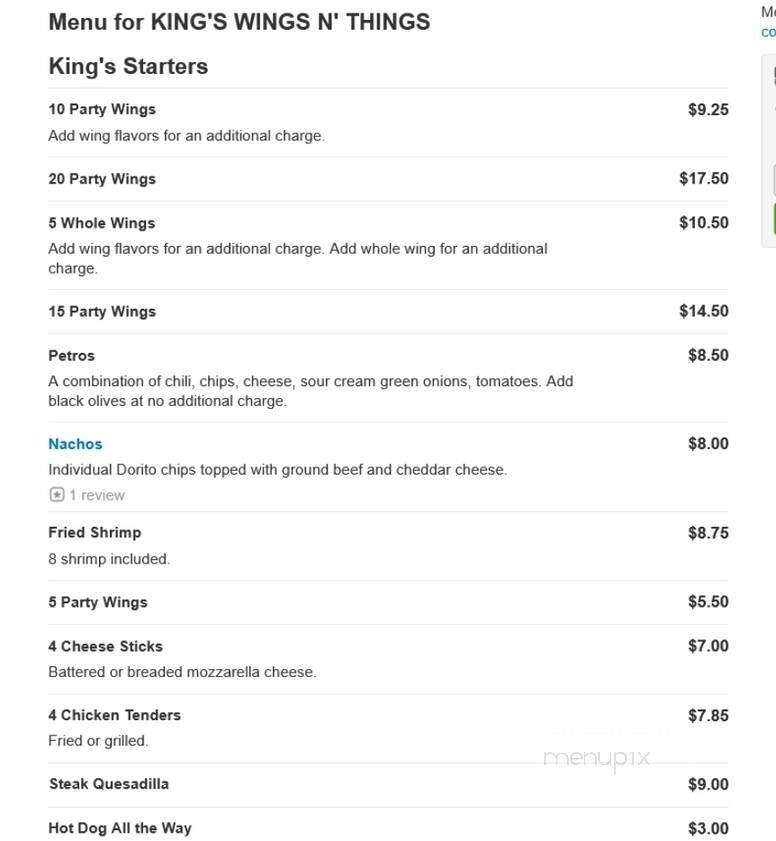Click the star icon beside 1 review
776x841 pixels.
[56, 494]
